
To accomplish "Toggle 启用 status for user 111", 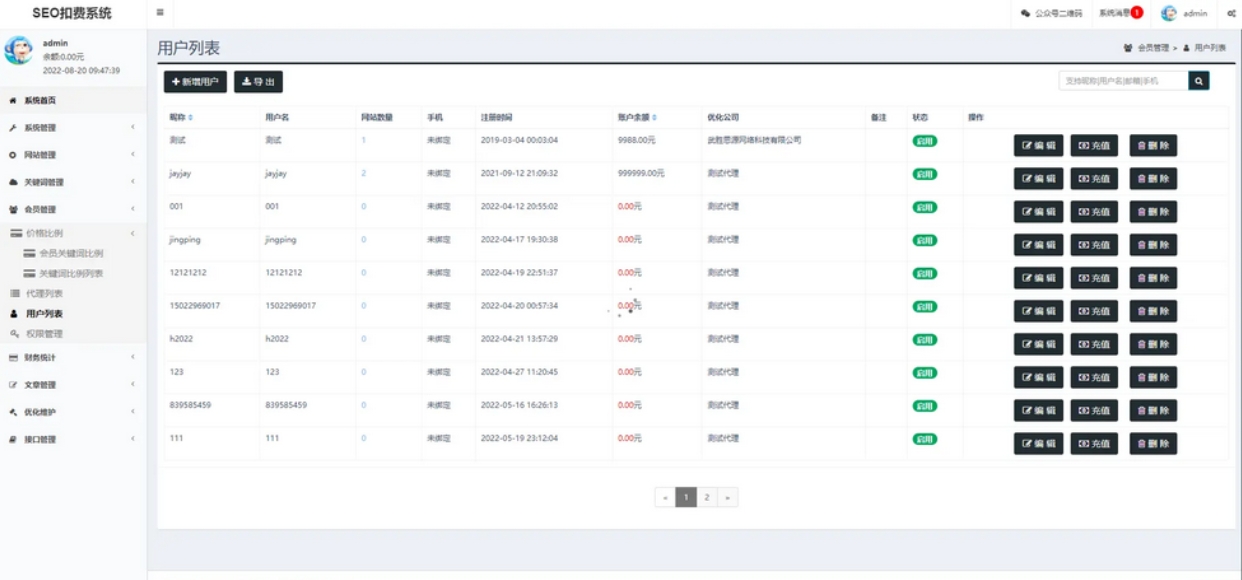I will click(x=924, y=439).
